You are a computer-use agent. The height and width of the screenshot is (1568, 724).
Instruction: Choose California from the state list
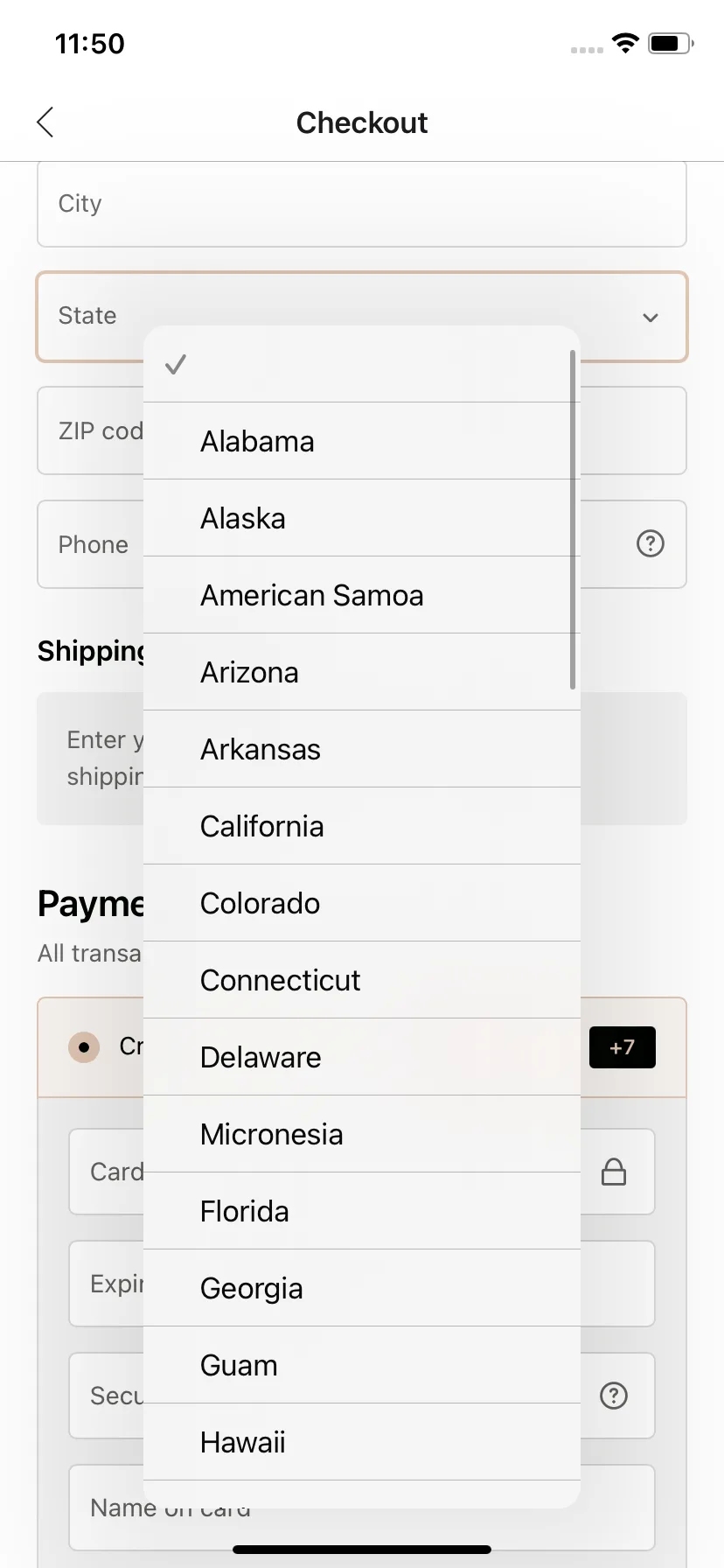click(362, 826)
